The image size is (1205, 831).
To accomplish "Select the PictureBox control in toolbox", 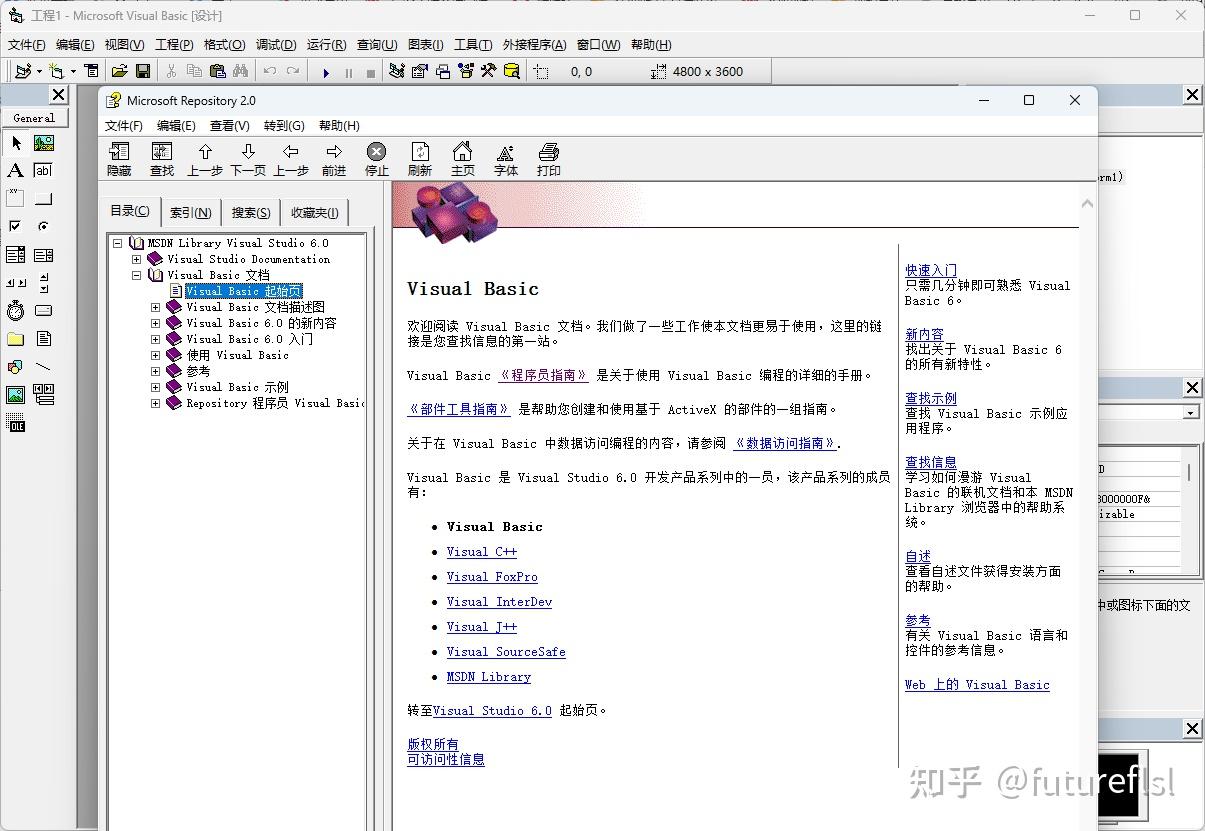I will pyautogui.click(x=44, y=143).
